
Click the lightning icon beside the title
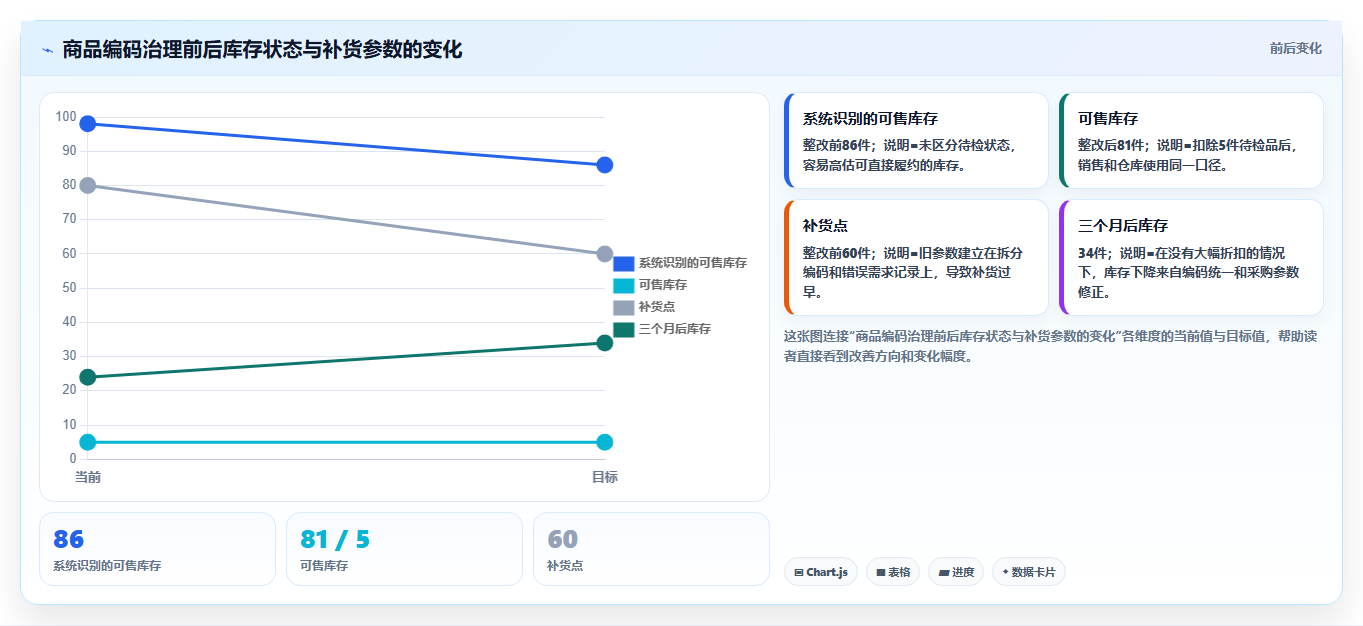(x=47, y=50)
